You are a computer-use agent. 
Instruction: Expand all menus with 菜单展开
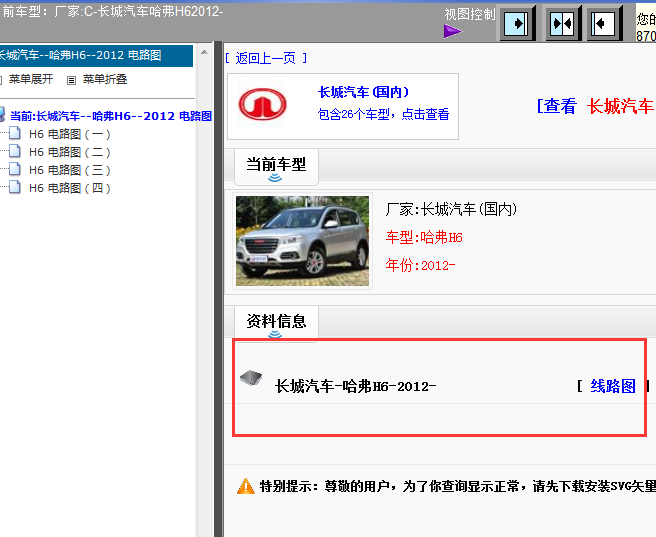[31, 79]
